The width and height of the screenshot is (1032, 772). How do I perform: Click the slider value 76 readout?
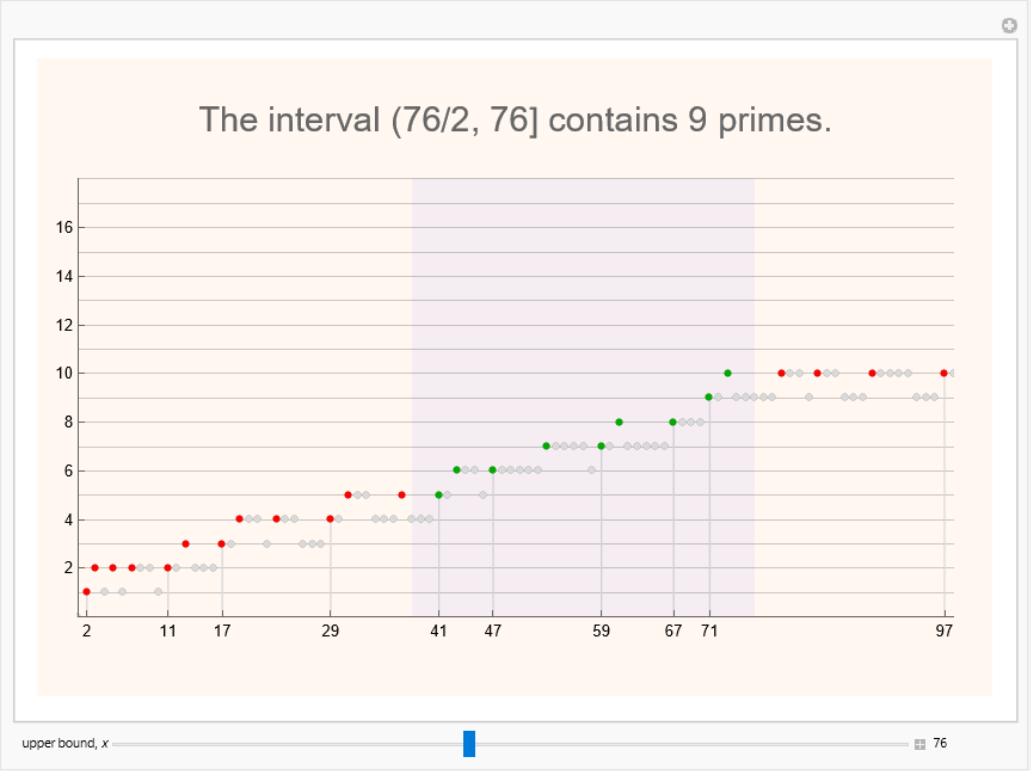tap(940, 744)
